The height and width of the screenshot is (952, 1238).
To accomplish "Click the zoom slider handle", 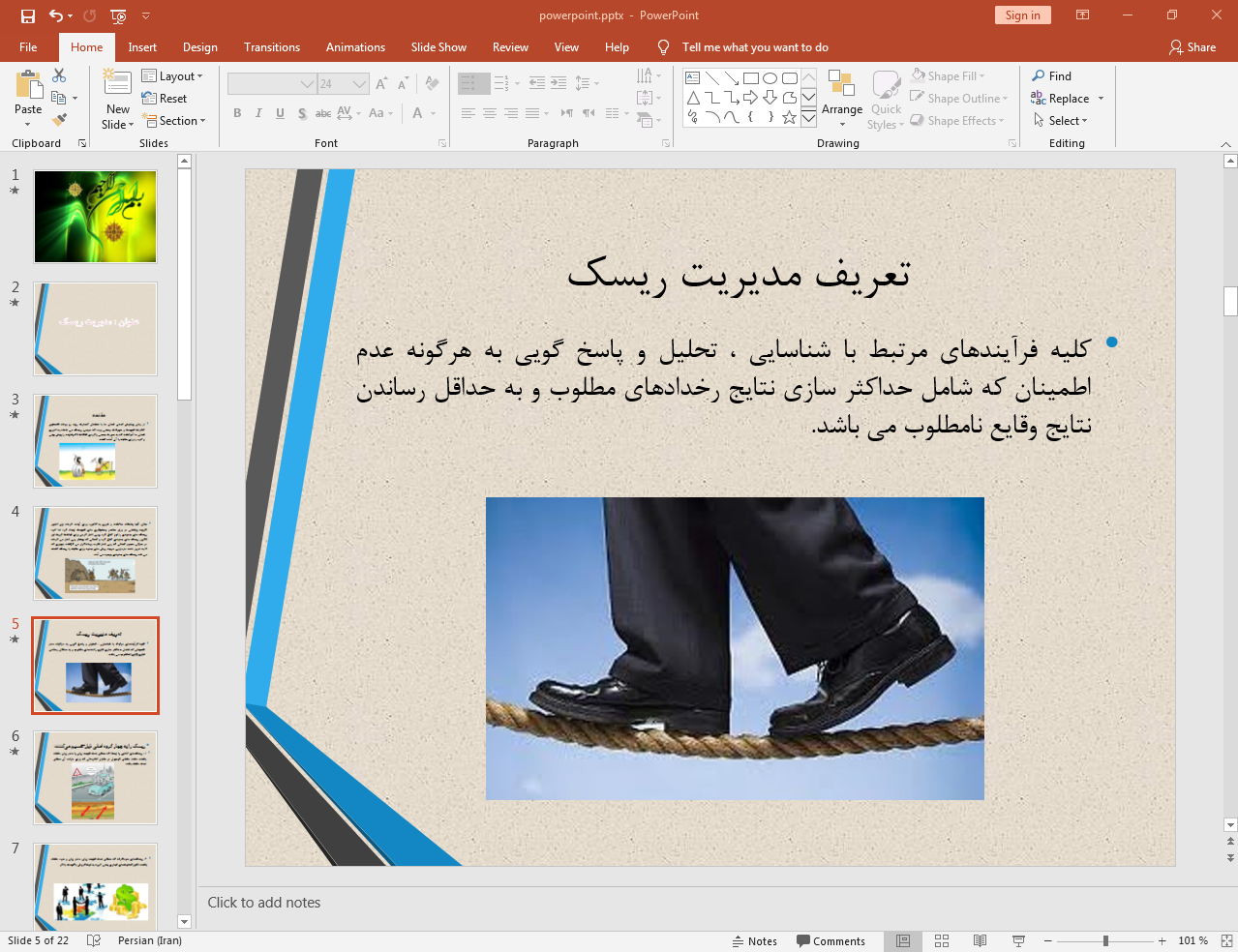I will pyautogui.click(x=1105, y=940).
